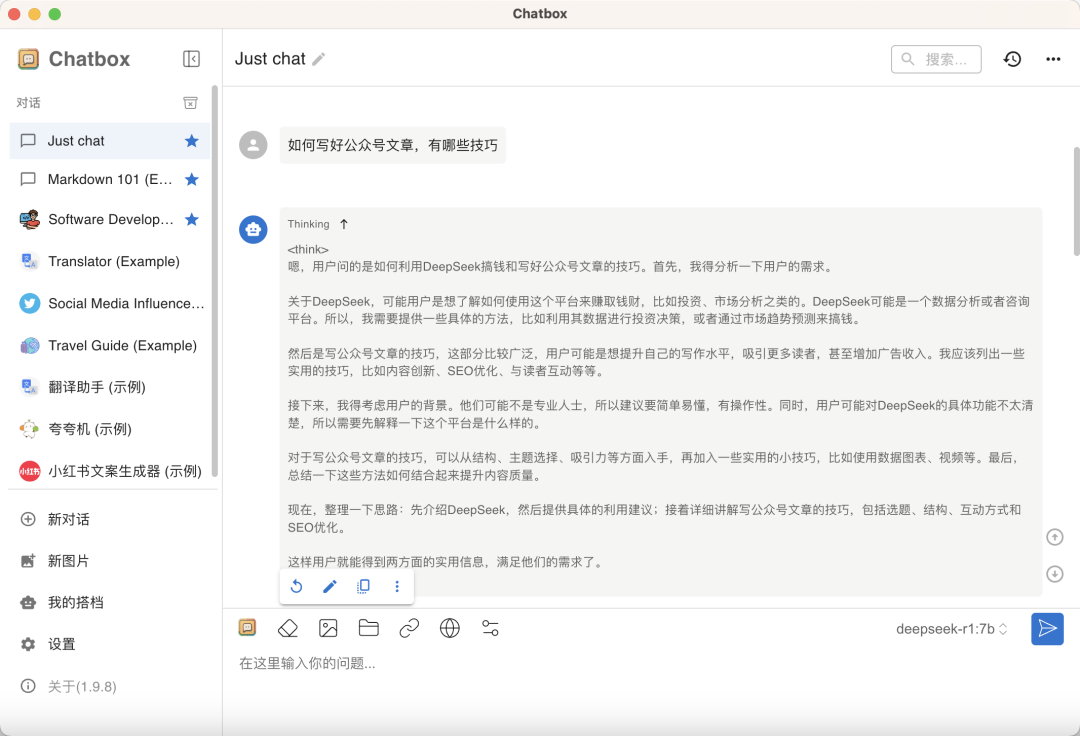Image resolution: width=1080 pixels, height=736 pixels.
Task: Open 关于(1.9.8) about page
Action: (x=110, y=686)
